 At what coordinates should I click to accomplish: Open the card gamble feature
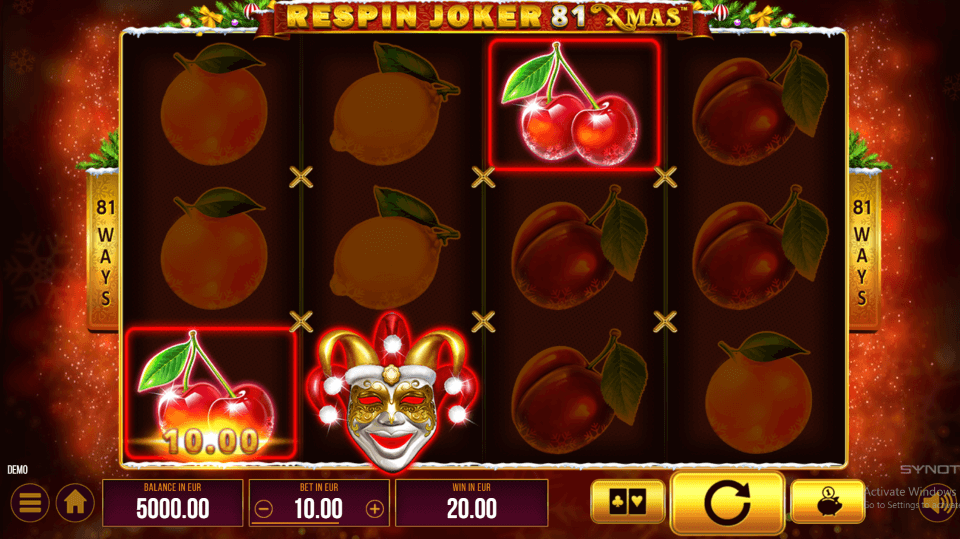tap(628, 502)
